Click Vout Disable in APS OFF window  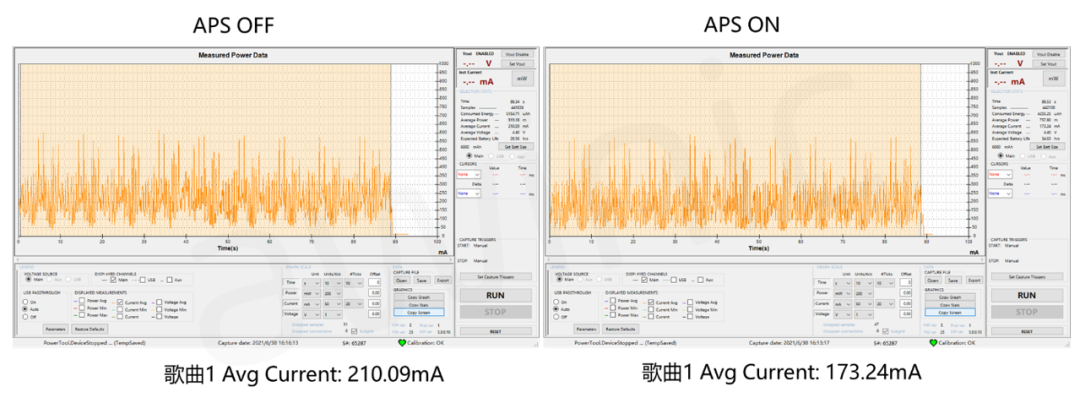pyautogui.click(x=515, y=54)
